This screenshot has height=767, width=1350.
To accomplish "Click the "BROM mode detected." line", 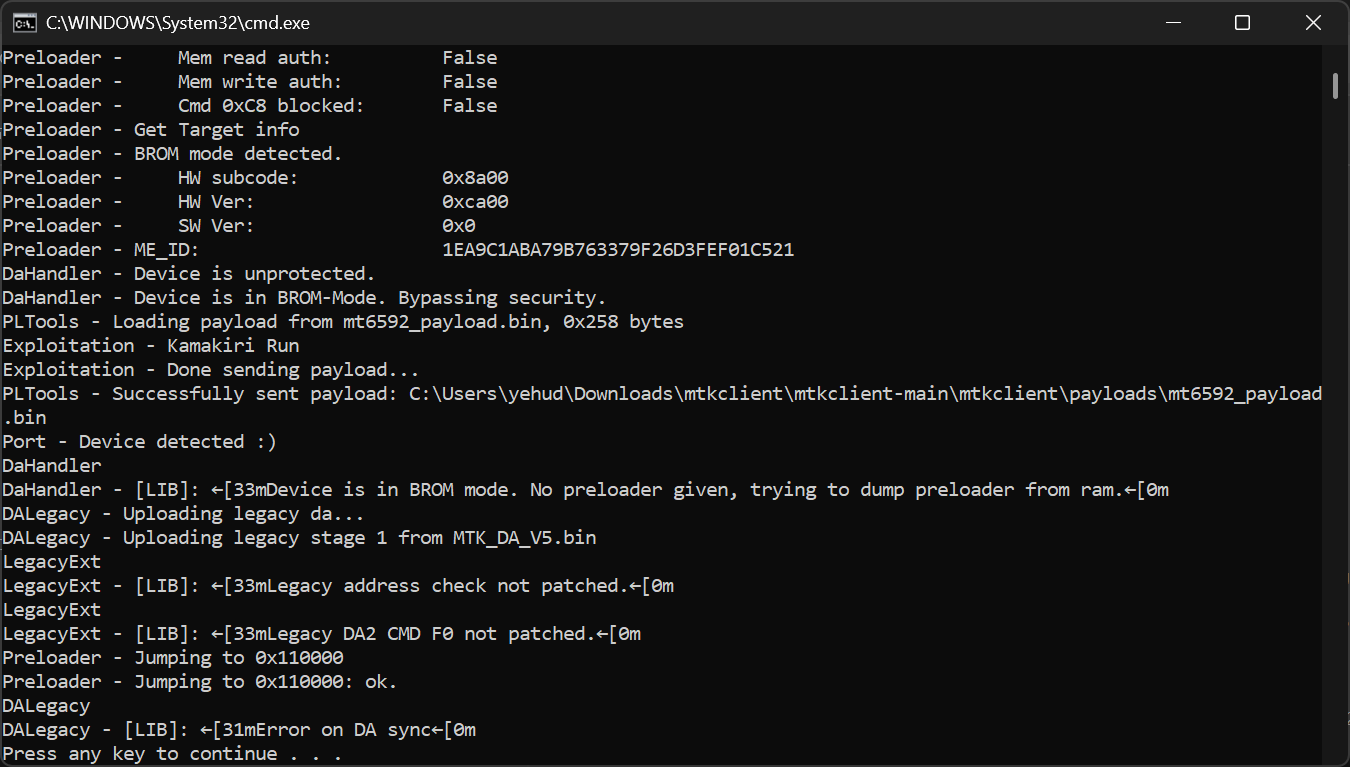I will (172, 154).
